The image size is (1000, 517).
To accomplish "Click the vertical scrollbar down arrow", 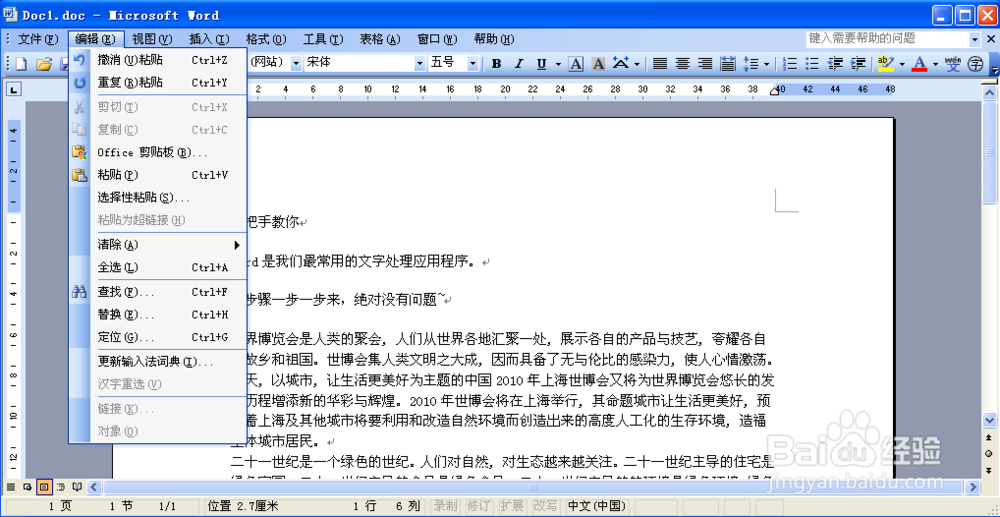I will pyautogui.click(x=989, y=419).
